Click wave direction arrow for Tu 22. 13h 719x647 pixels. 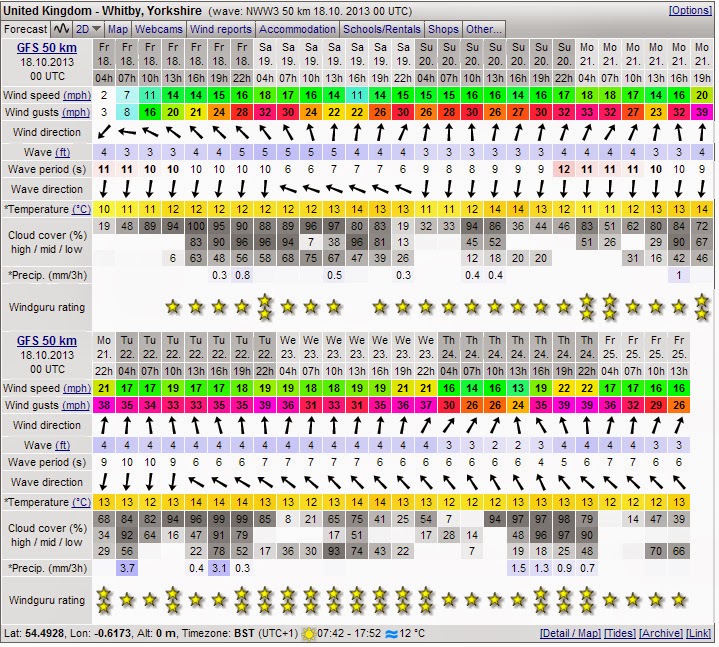click(x=196, y=482)
